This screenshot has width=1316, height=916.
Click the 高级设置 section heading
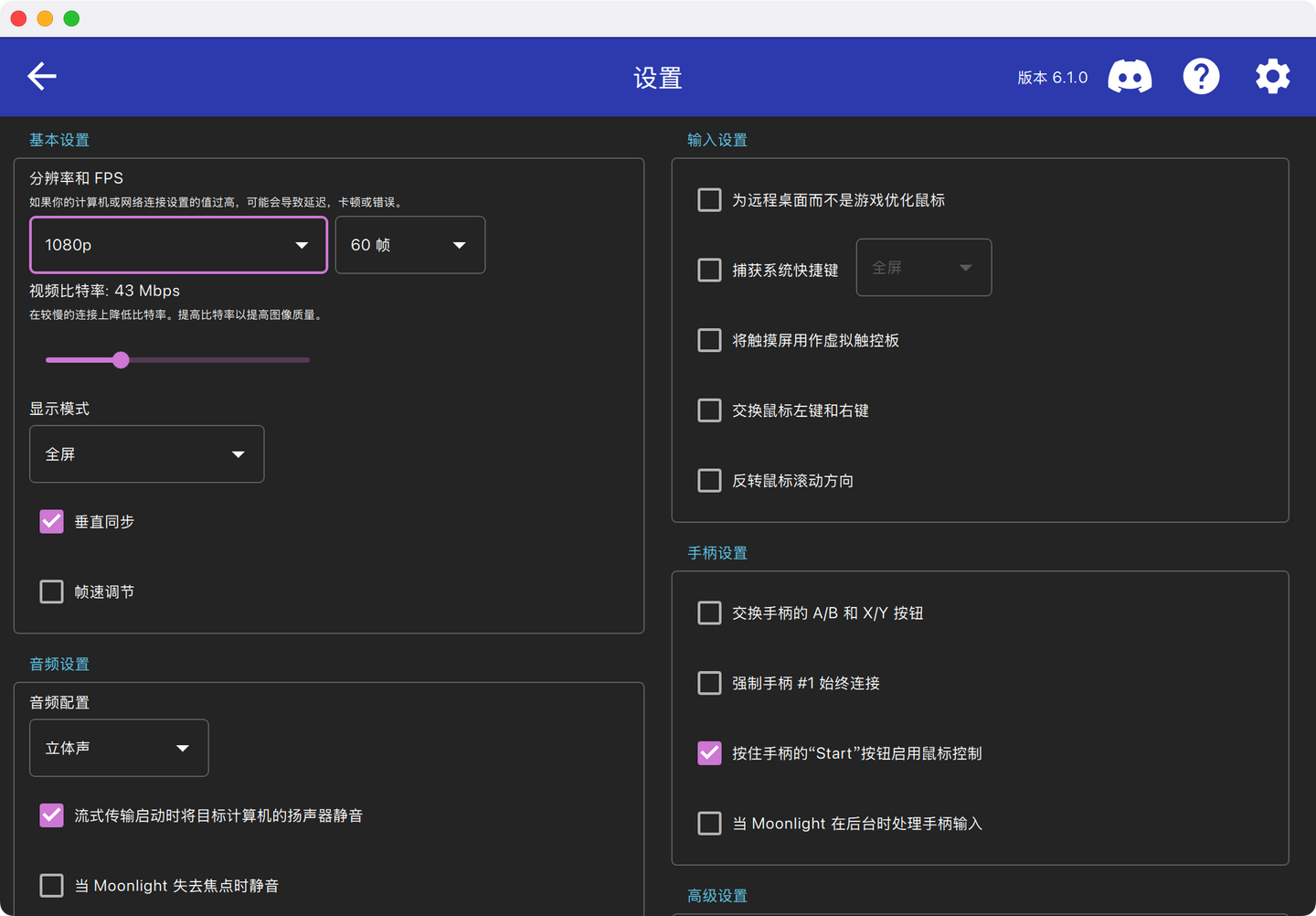[717, 896]
